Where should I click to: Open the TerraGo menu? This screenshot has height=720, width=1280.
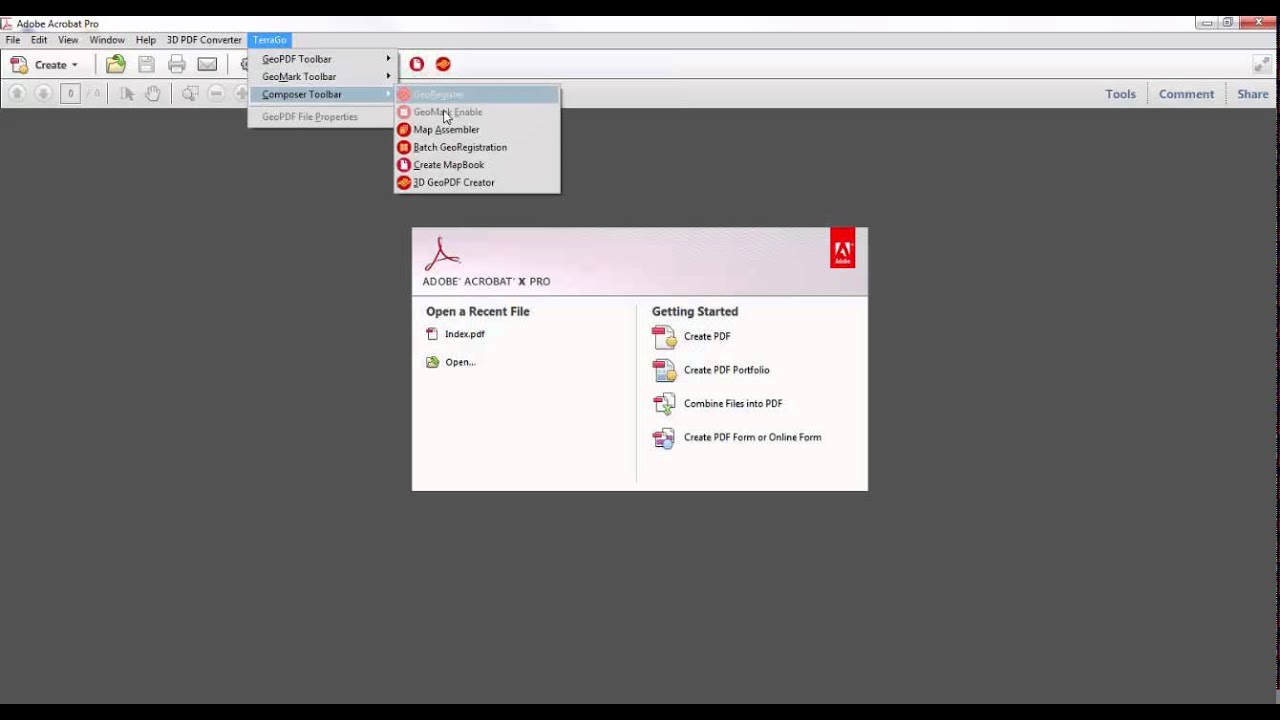269,40
